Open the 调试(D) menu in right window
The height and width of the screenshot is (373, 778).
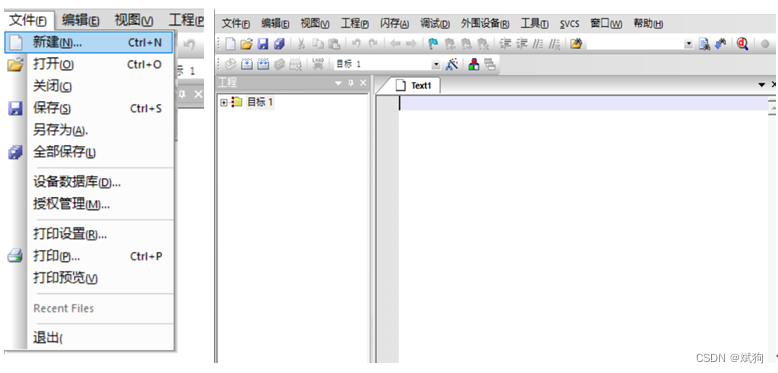(435, 24)
